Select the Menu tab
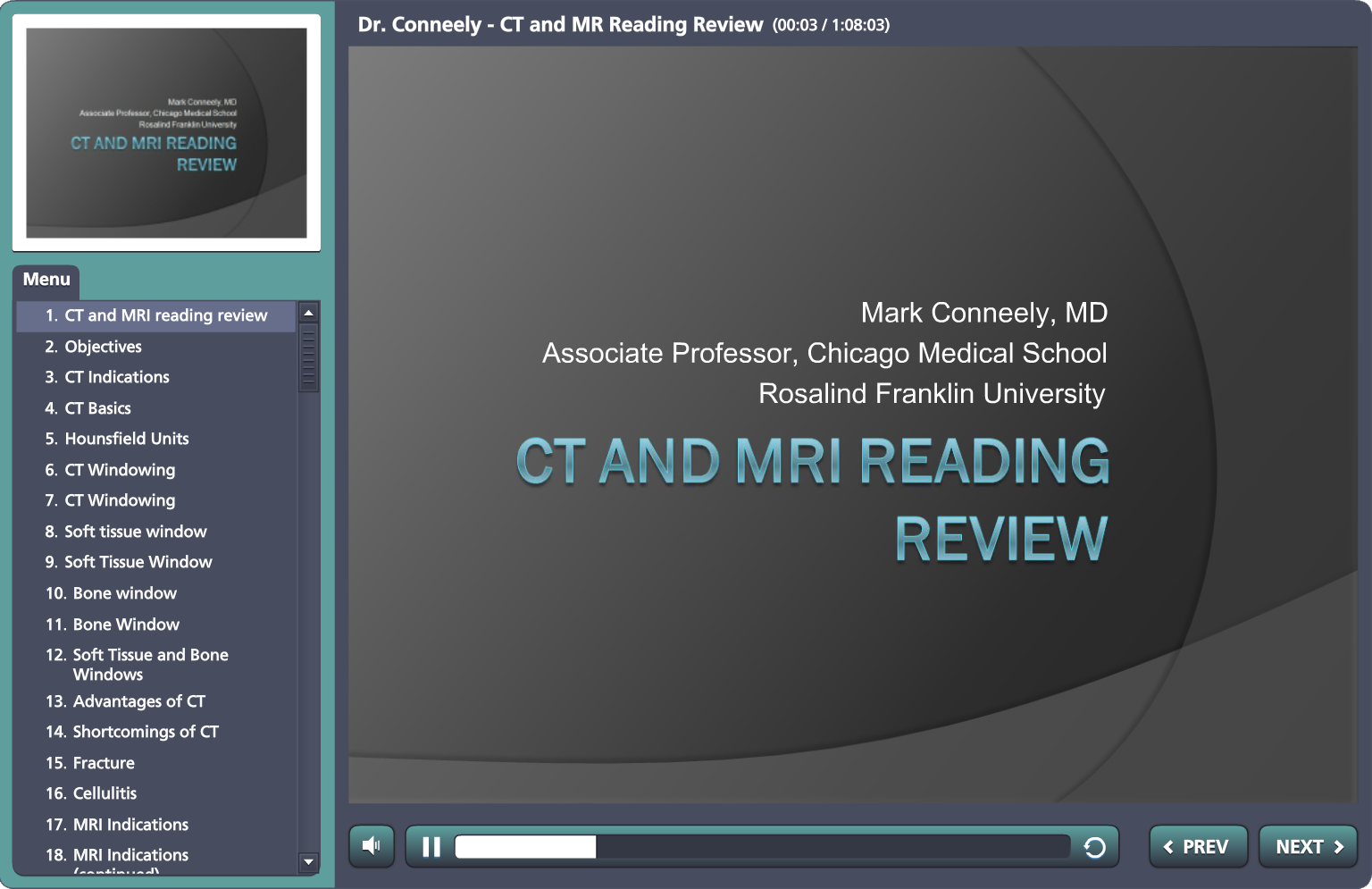The width and height of the screenshot is (1372, 889). pos(46,280)
